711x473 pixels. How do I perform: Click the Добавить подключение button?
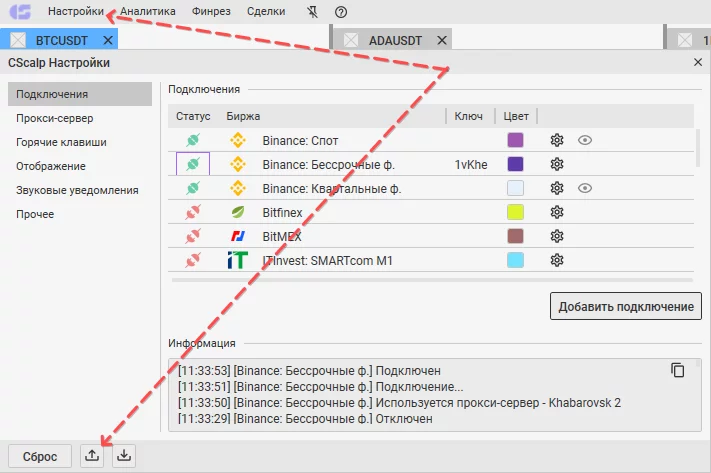tap(626, 306)
